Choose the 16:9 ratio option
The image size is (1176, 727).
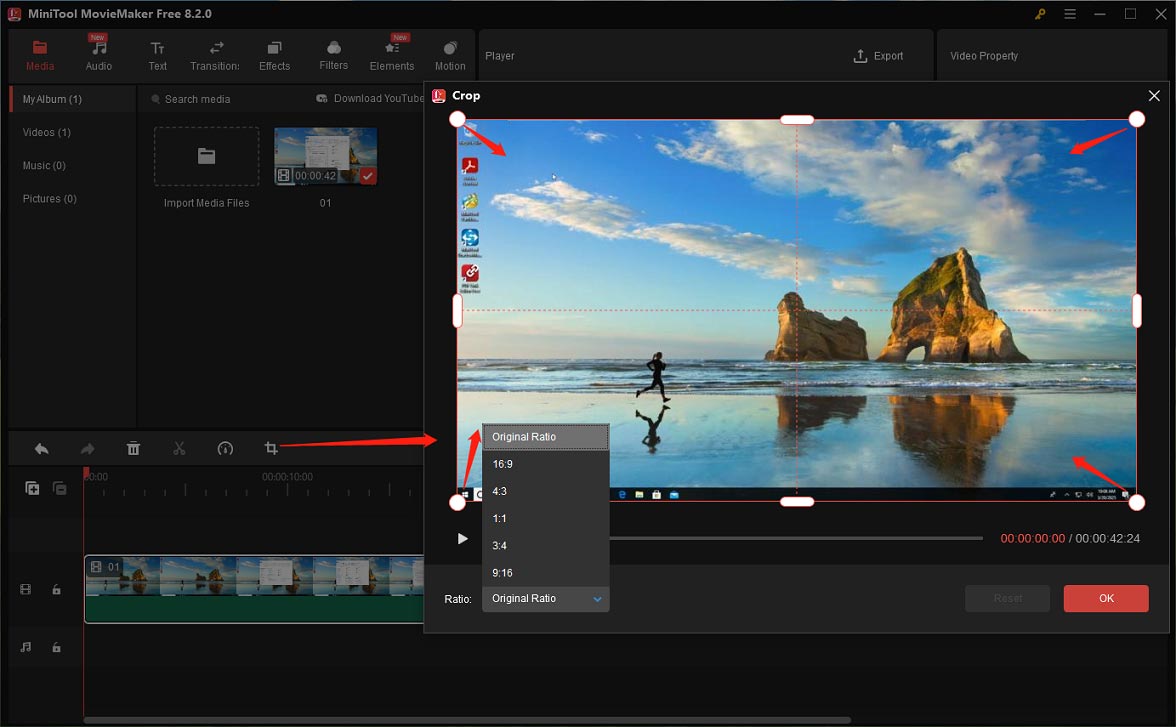pyautogui.click(x=545, y=464)
